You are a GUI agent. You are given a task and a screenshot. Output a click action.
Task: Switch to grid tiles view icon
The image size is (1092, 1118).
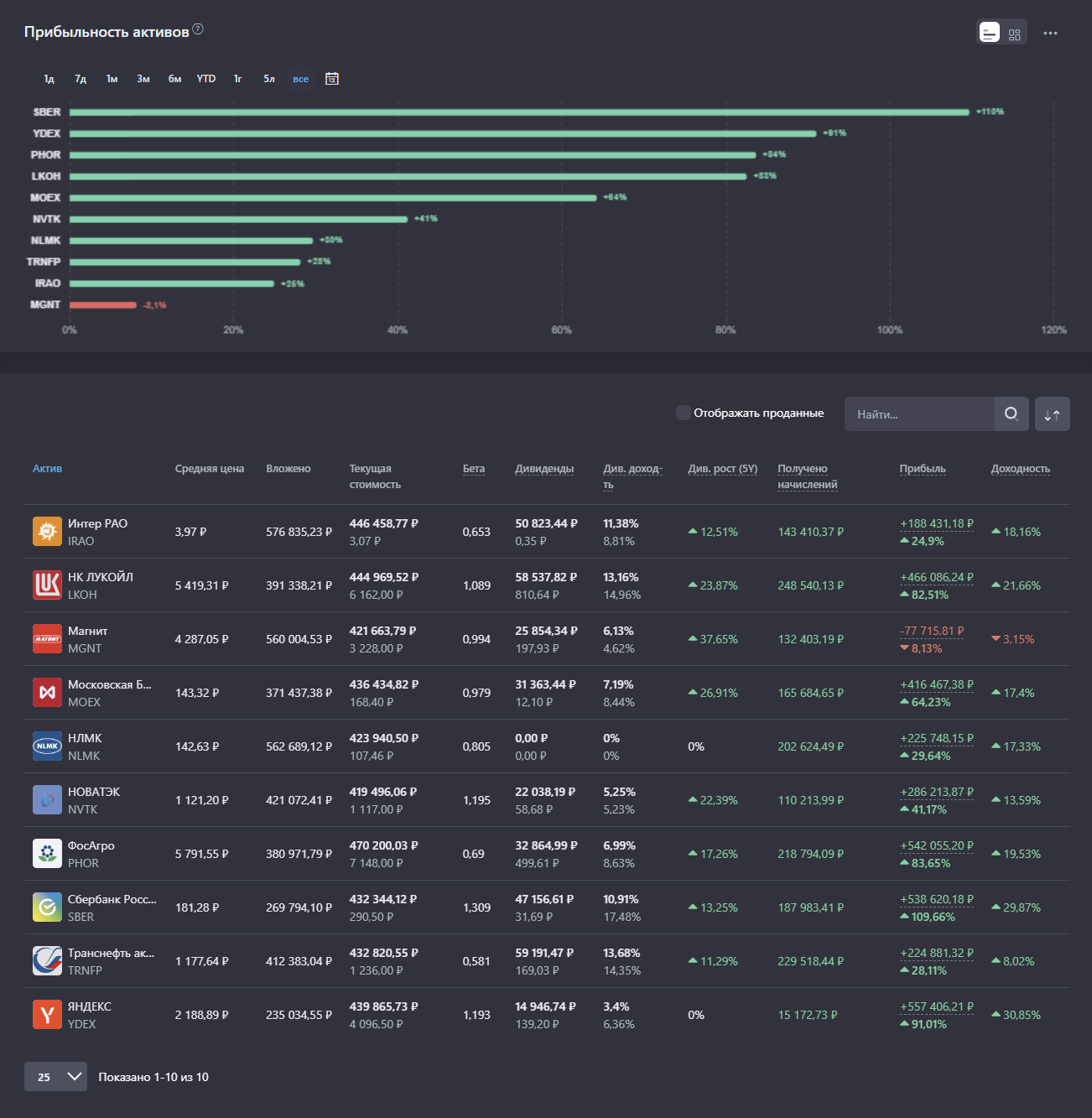(x=1015, y=34)
